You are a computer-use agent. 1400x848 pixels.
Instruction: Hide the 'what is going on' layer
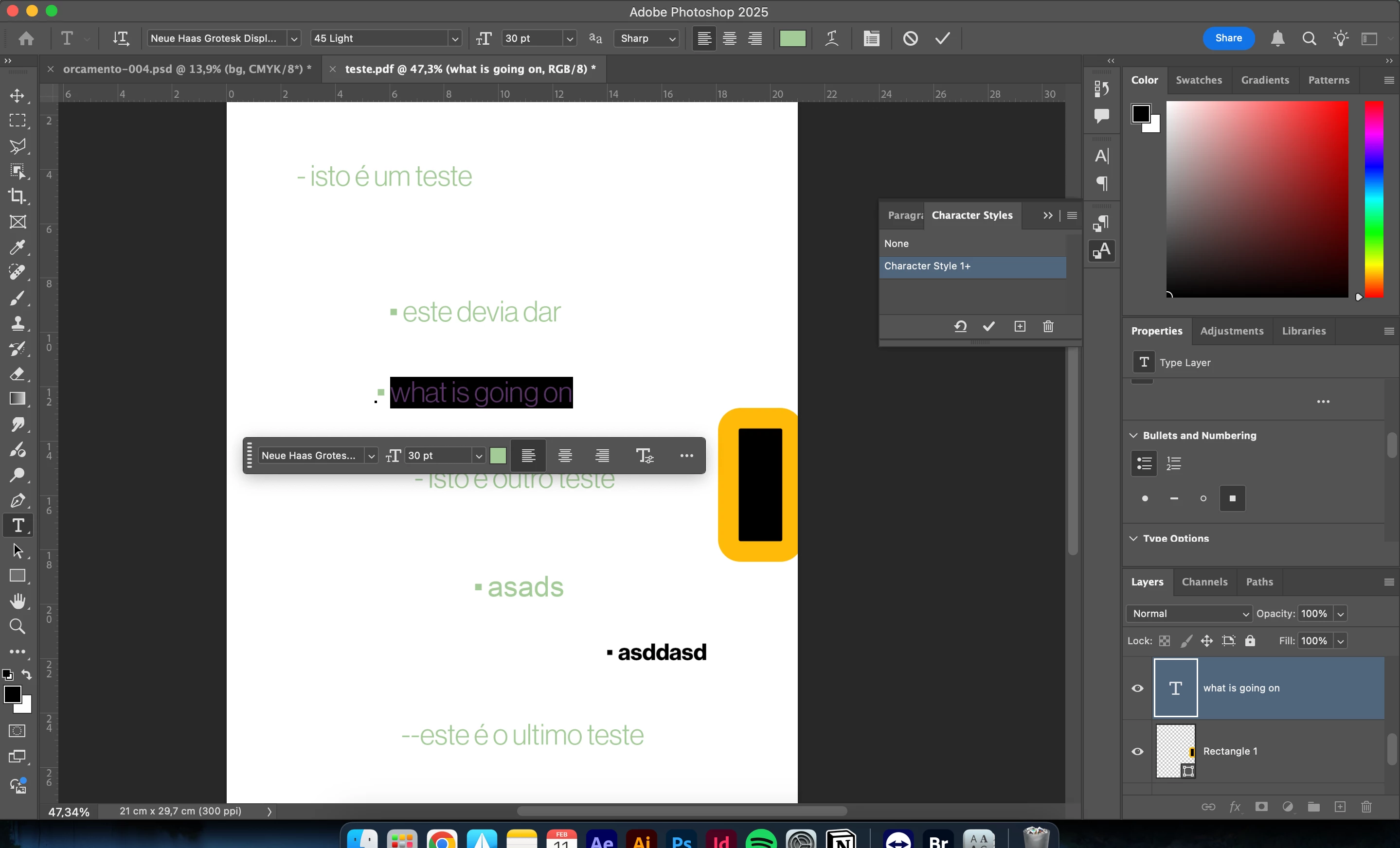1137,689
